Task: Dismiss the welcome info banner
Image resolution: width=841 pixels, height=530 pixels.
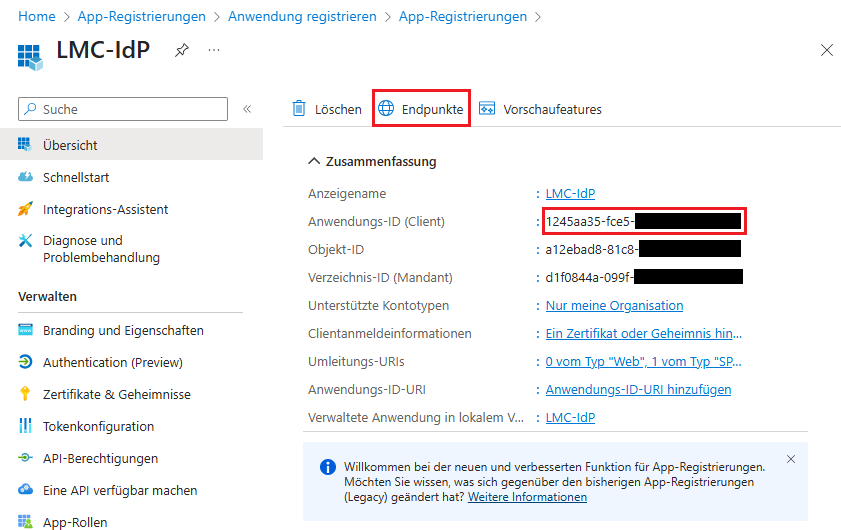Action: point(791,459)
